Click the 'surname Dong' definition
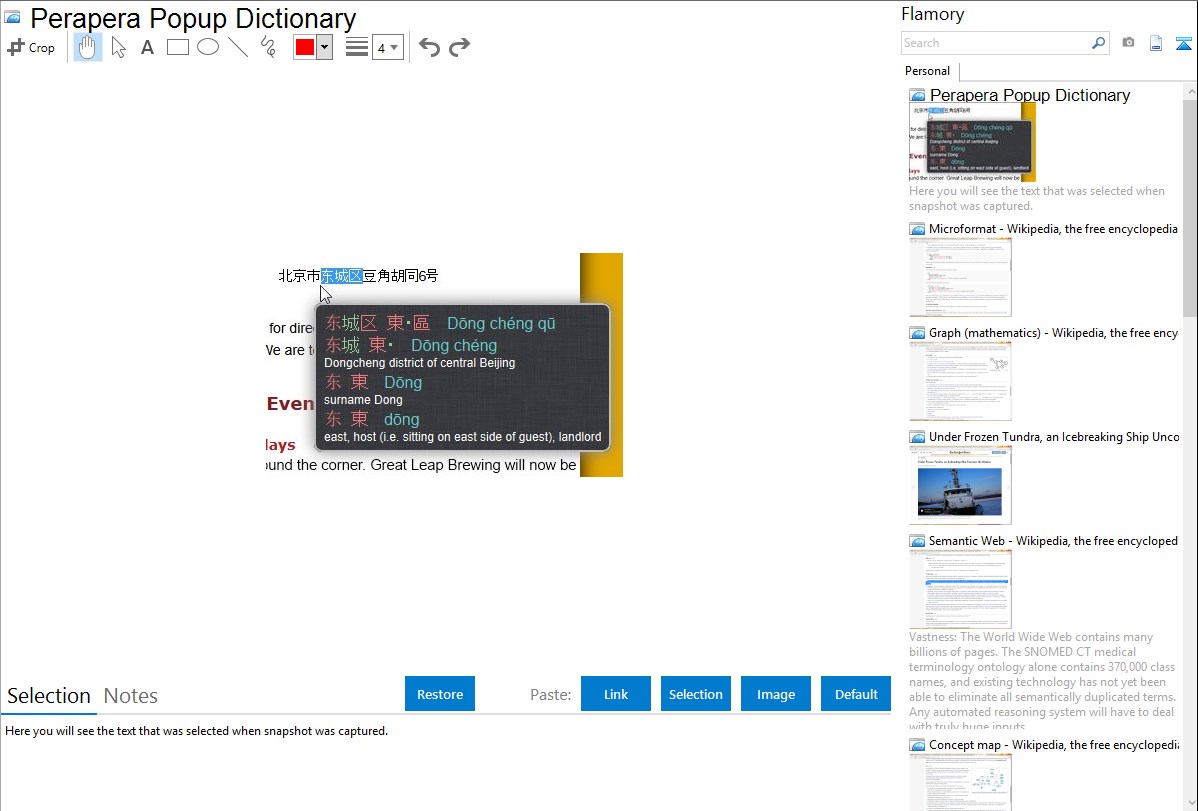The height and width of the screenshot is (811, 1198). 363,399
